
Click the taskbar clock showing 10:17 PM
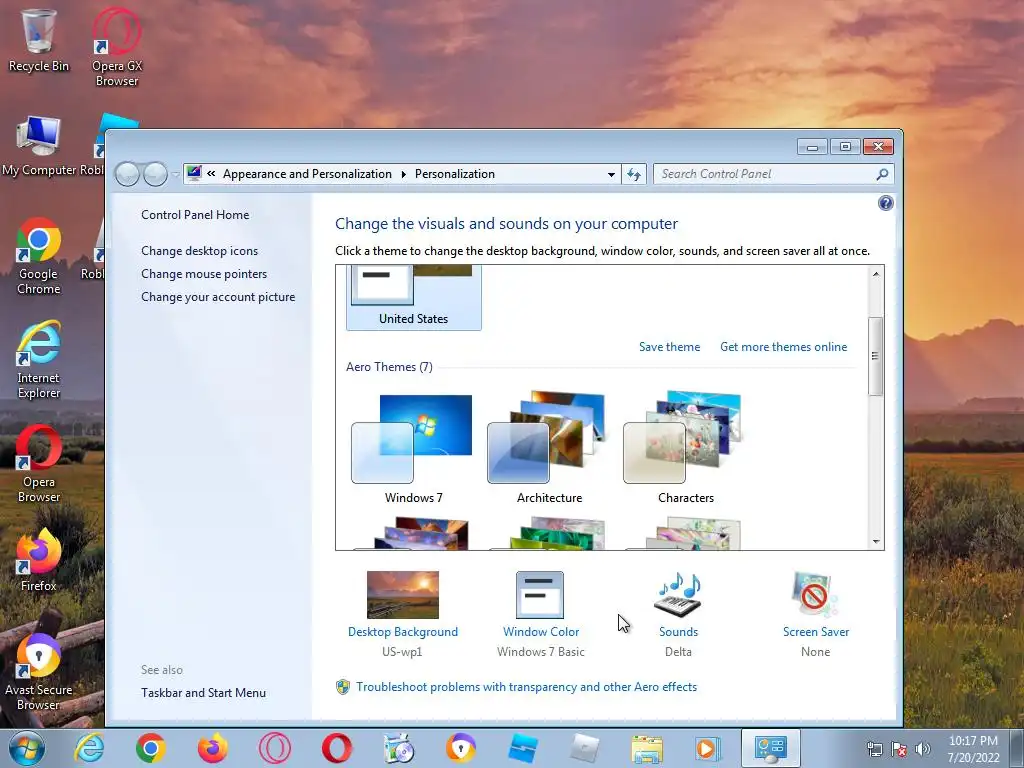[974, 749]
